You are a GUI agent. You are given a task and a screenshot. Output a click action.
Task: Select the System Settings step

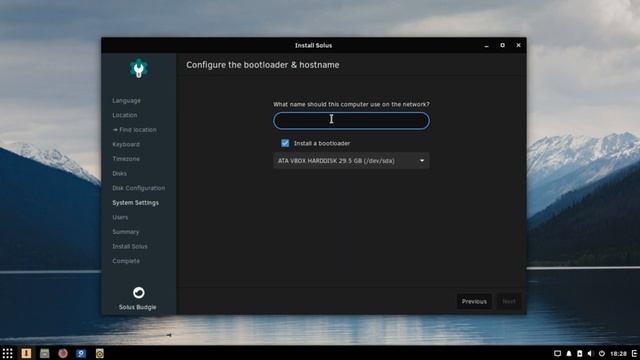(136, 203)
